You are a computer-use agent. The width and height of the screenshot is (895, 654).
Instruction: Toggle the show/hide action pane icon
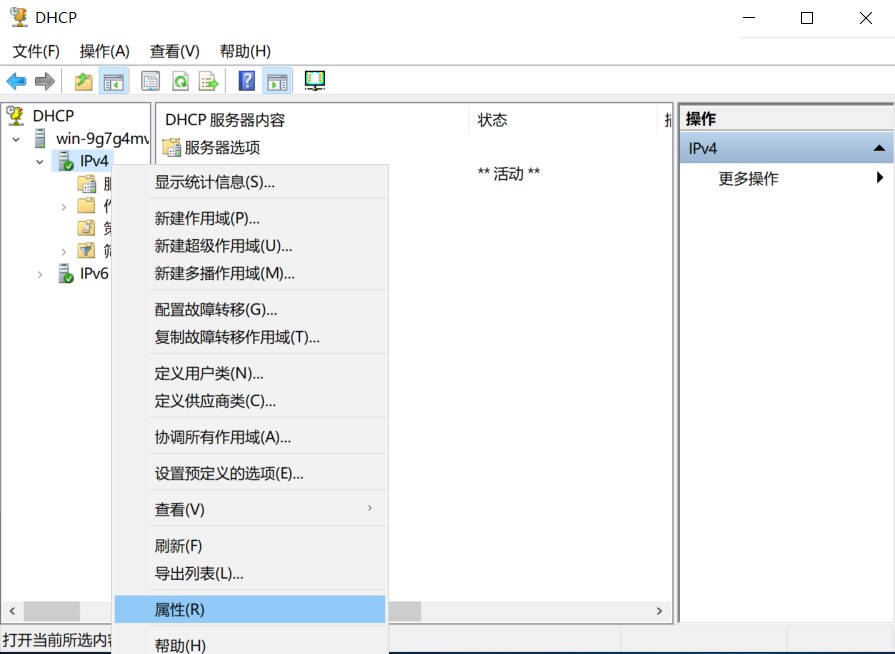click(x=277, y=81)
